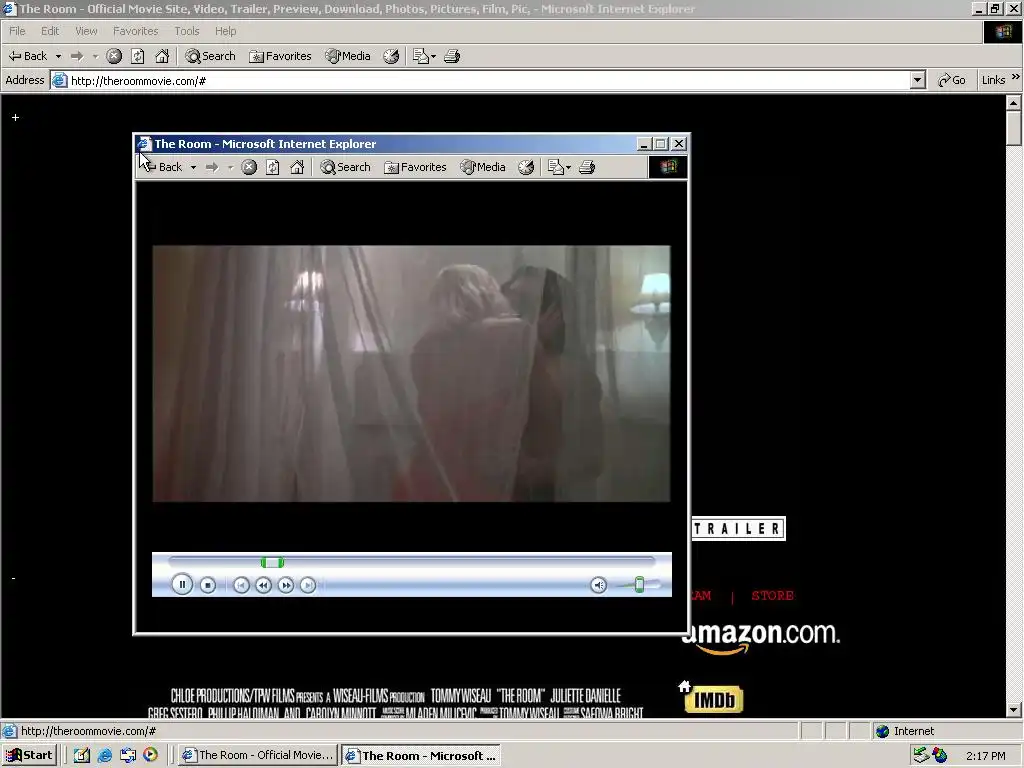Click the TRAILER button on webpage
Image resolution: width=1024 pixels, height=768 pixels.
tap(739, 528)
